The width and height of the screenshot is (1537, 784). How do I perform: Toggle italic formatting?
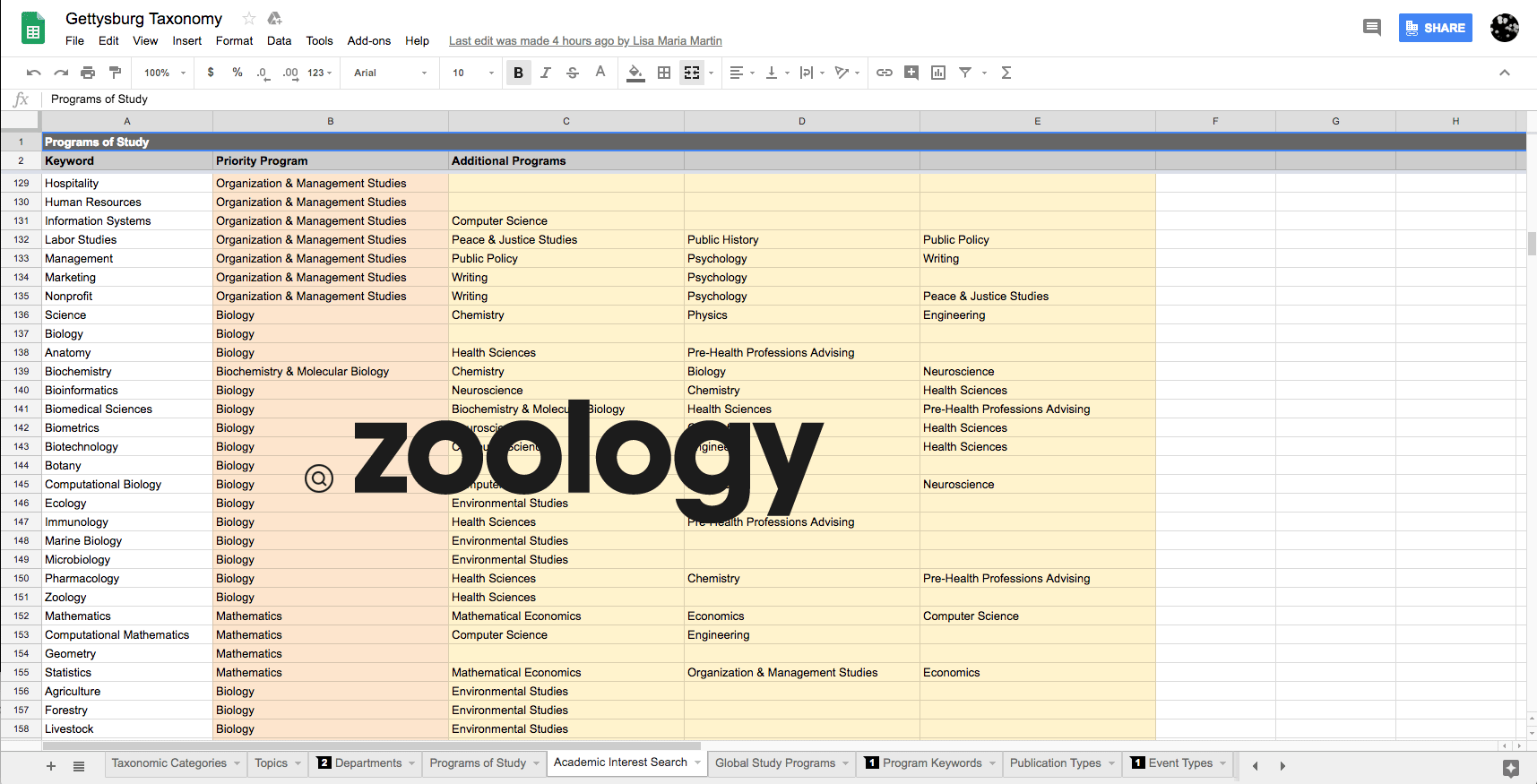[545, 73]
